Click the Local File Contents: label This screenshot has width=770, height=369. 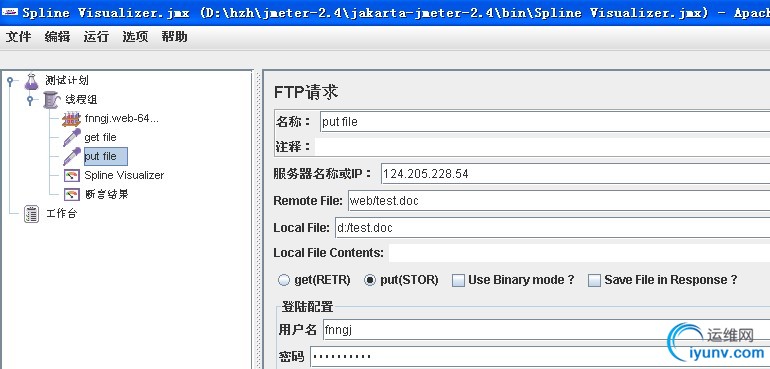tap(329, 253)
